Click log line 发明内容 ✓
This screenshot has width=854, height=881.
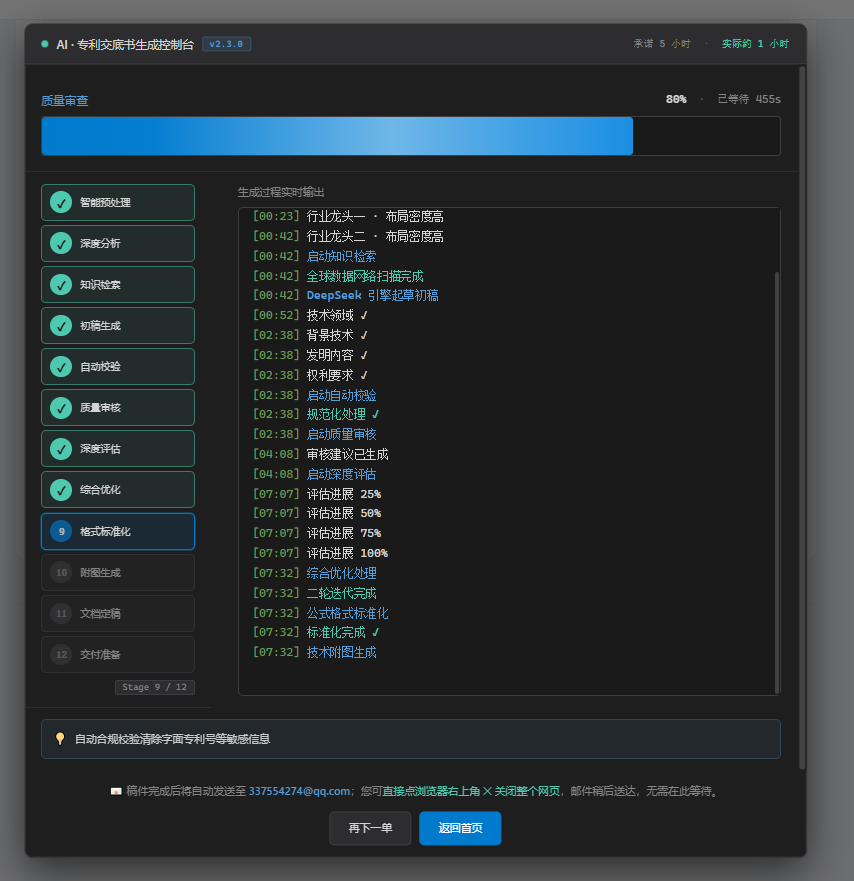337,355
